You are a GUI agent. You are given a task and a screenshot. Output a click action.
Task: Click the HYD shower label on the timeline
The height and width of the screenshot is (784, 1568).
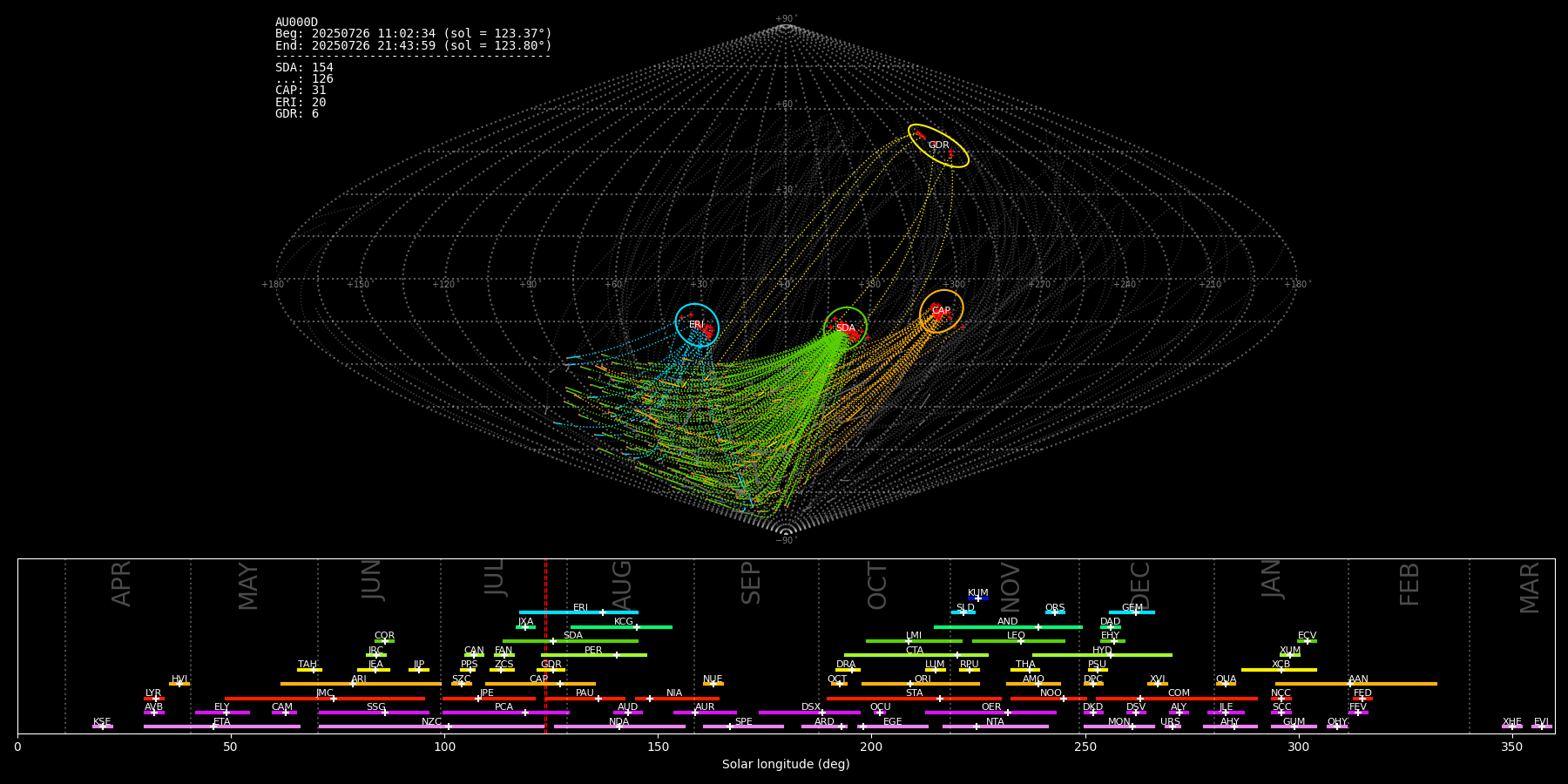1102,651
